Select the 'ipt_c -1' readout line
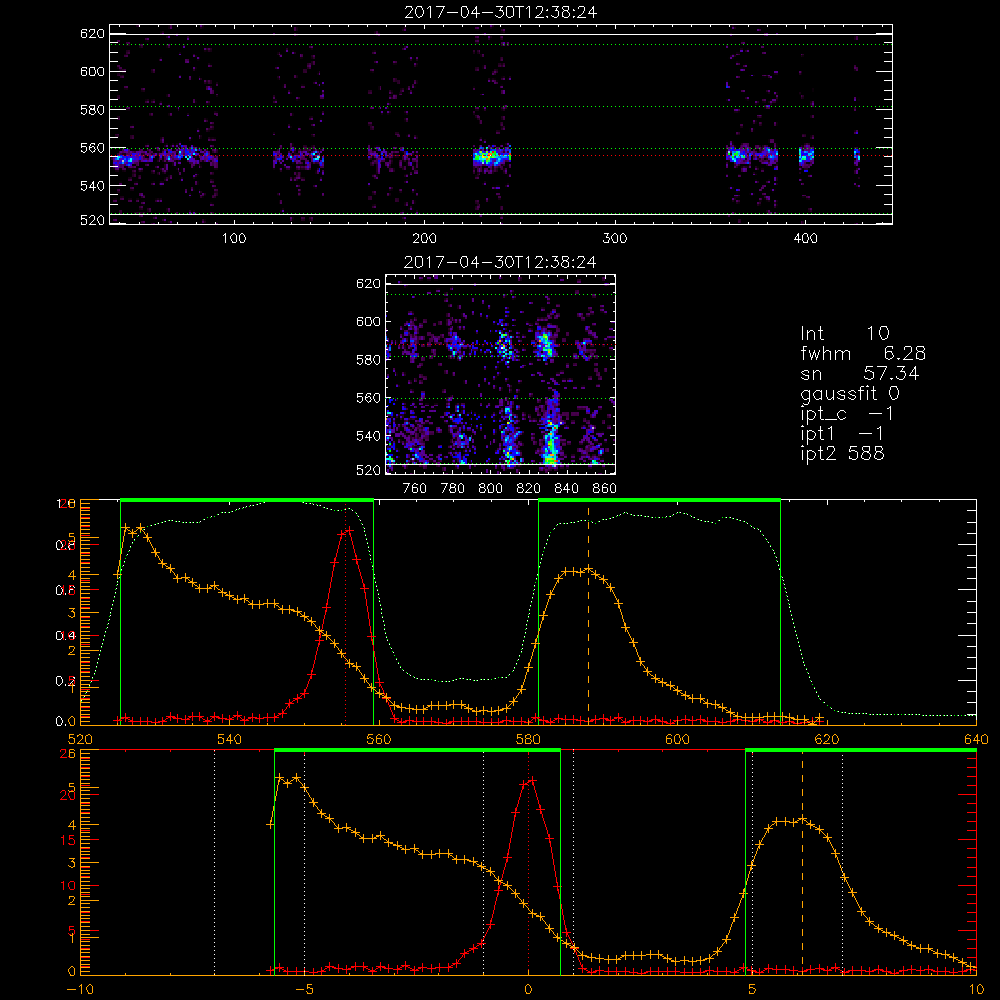This screenshot has width=1000, height=1000. pos(847,414)
